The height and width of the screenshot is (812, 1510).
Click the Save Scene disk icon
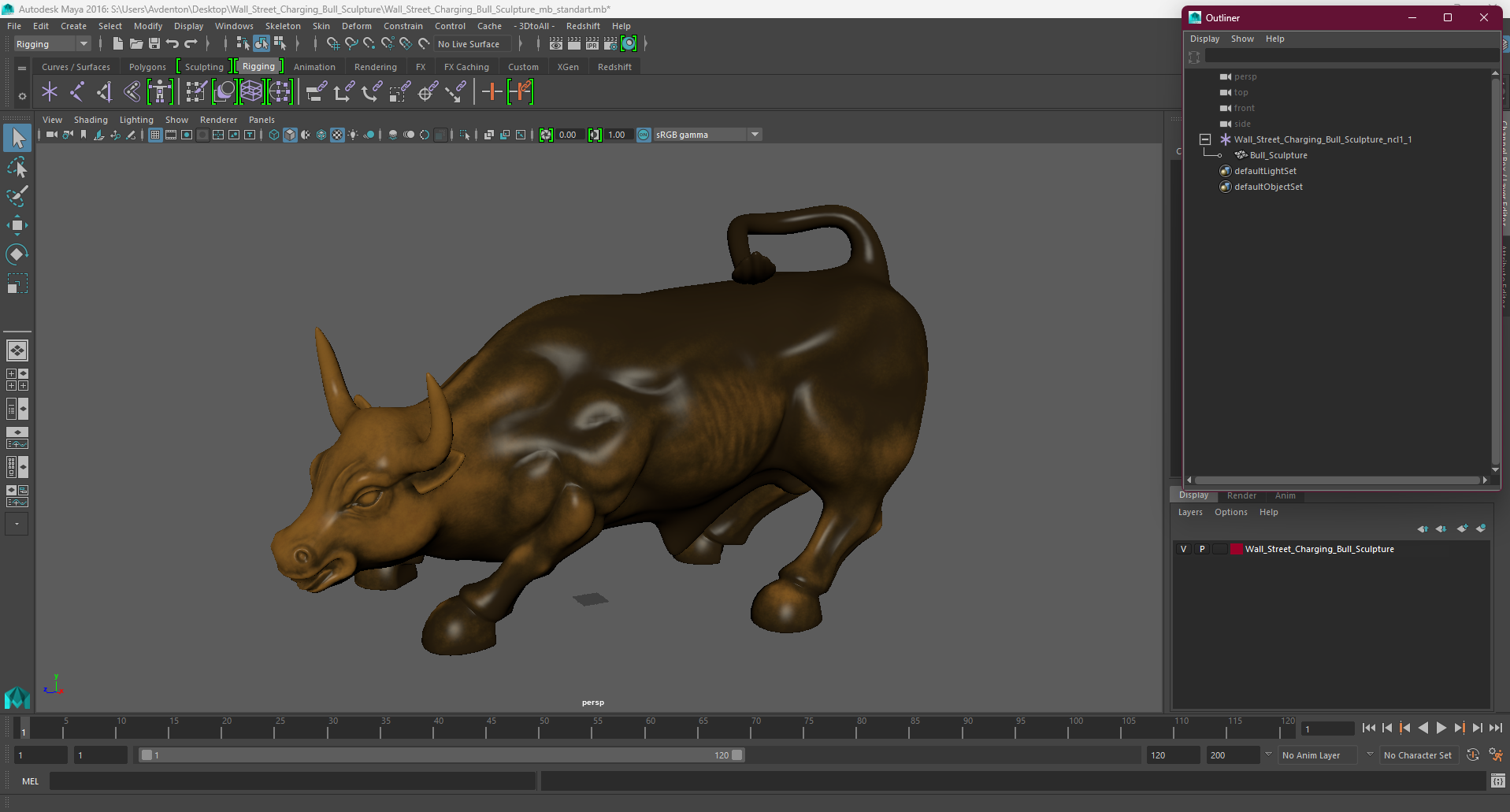pyautogui.click(x=154, y=44)
